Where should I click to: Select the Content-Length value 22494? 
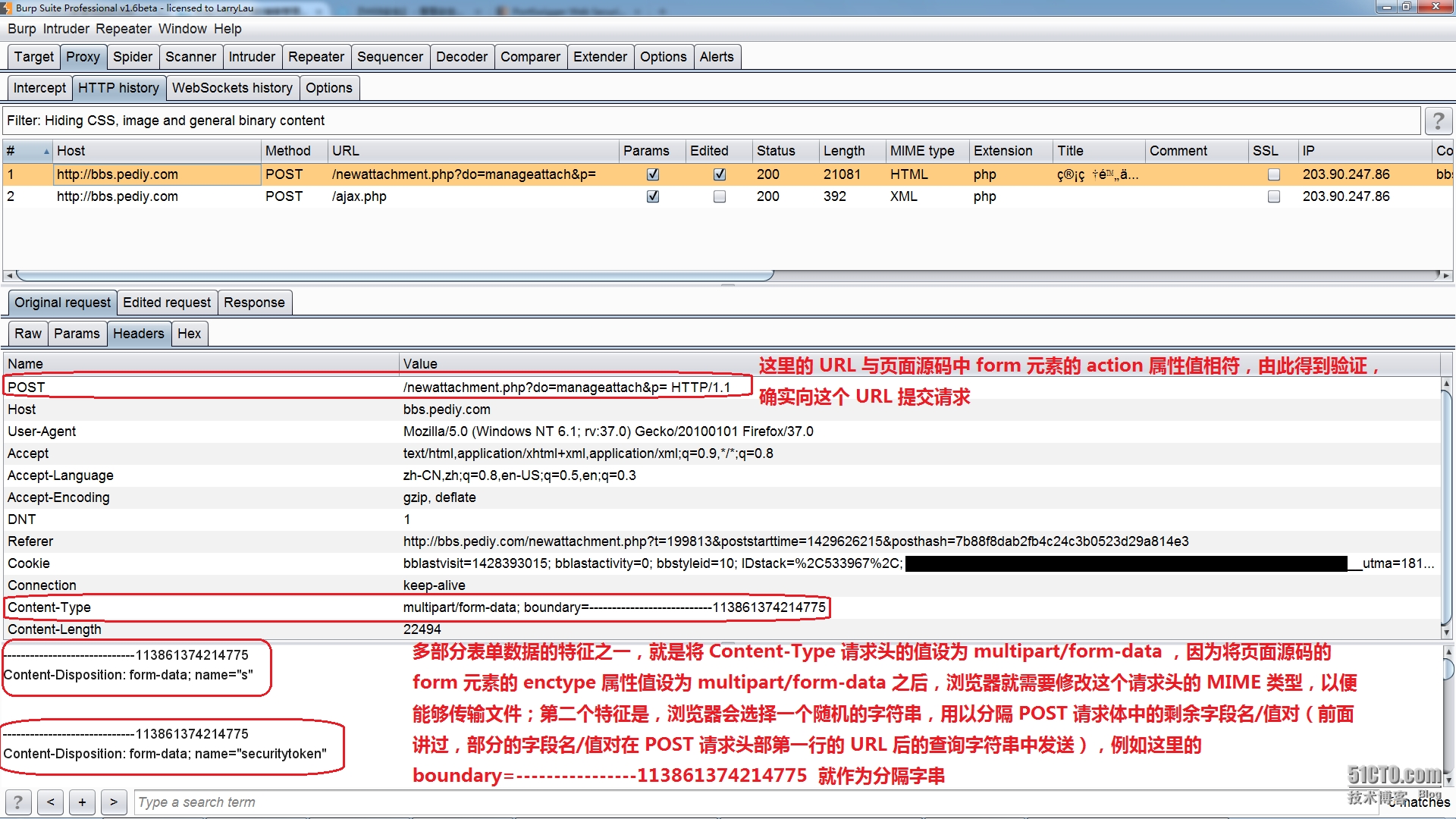(x=422, y=629)
